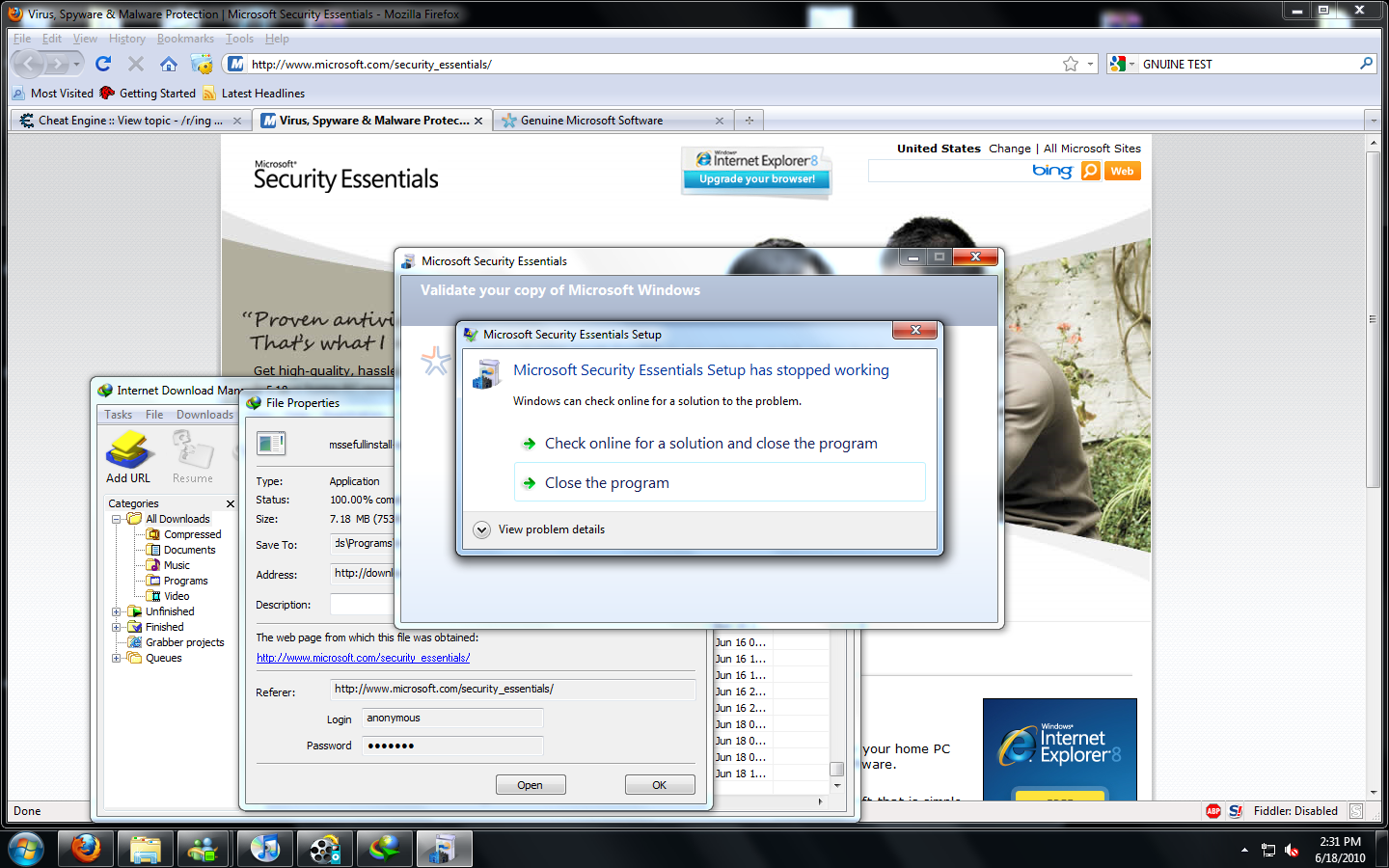Expand the Unfinished downloads category
This screenshot has height=868, width=1389.
click(117, 611)
